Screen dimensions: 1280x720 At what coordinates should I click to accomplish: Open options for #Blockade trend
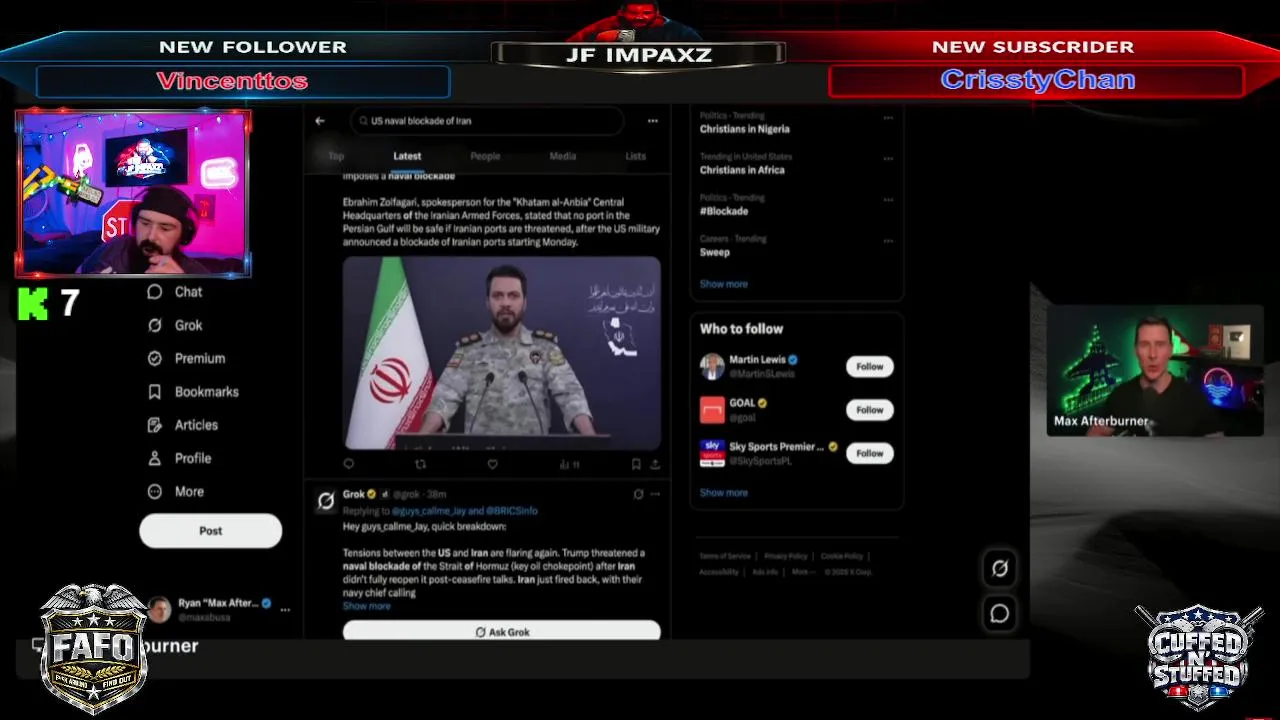pos(888,200)
